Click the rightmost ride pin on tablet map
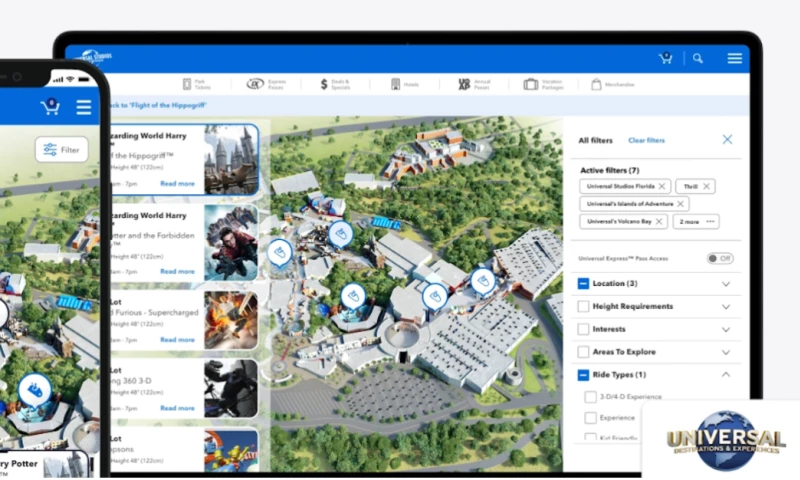This screenshot has width=800, height=480. tap(483, 282)
